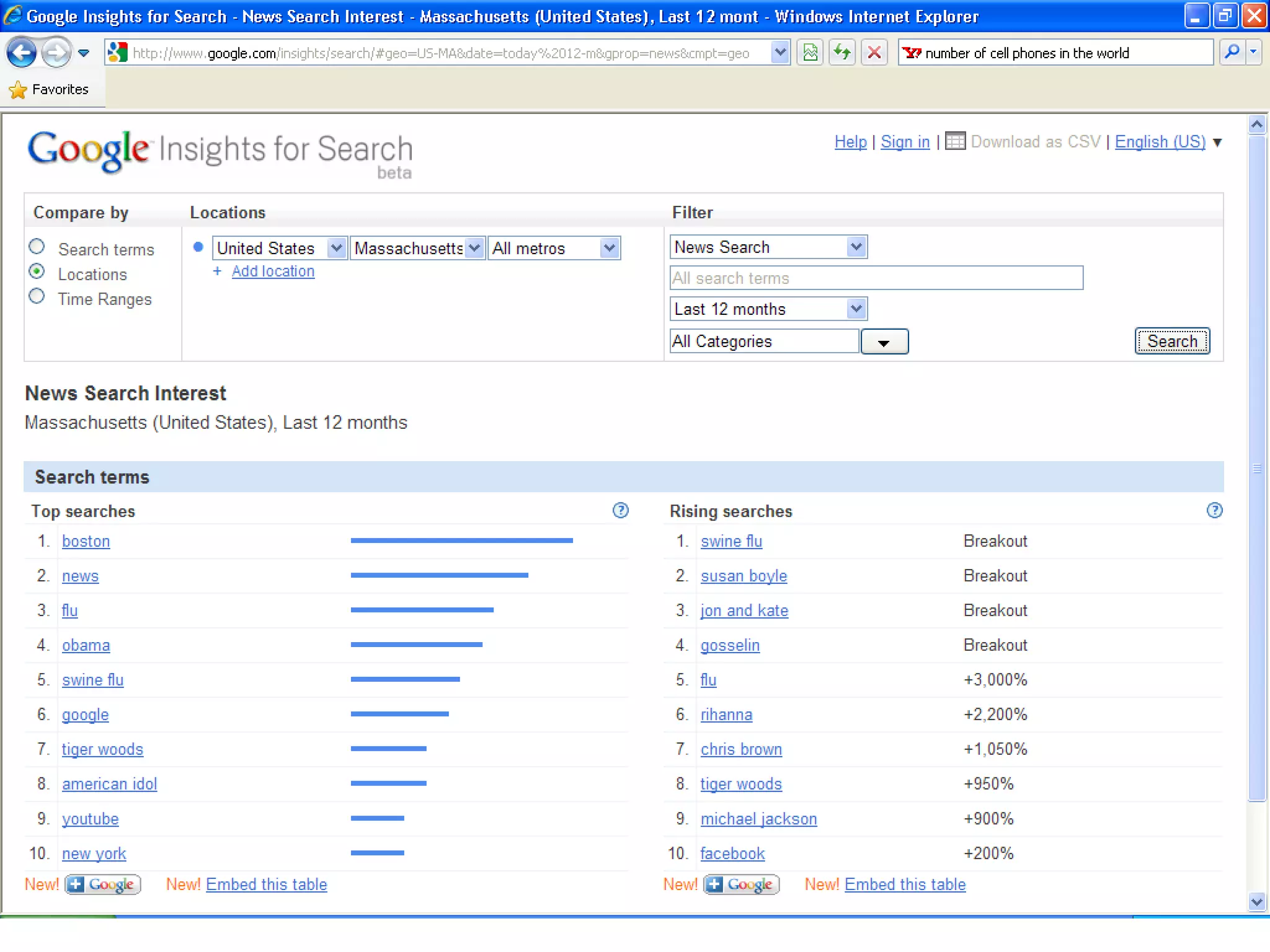Select the Locations radio button
The image size is (1270, 952).
tap(37, 271)
